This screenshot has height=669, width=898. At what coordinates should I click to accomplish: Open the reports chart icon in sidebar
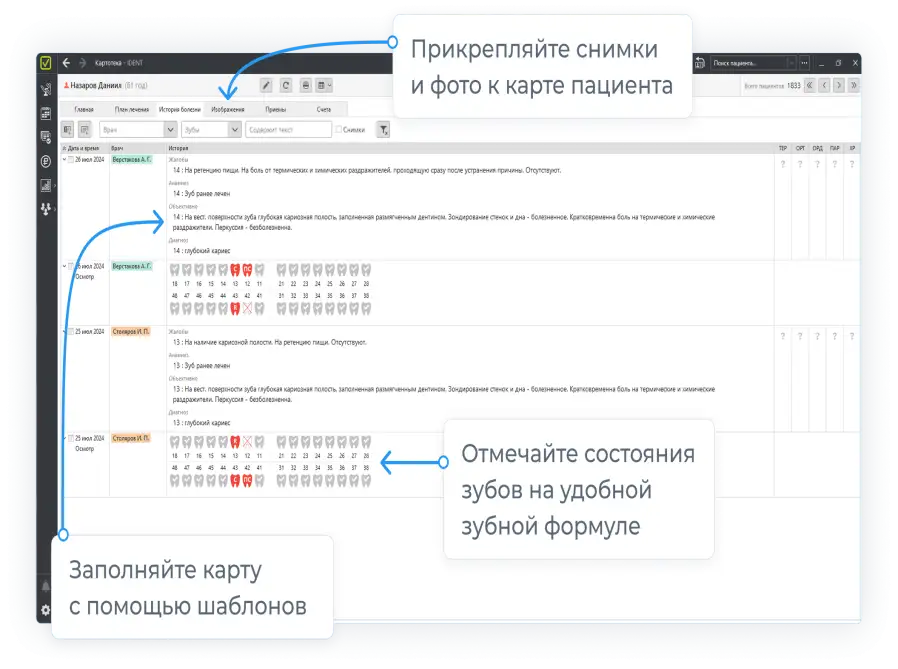tap(46, 185)
